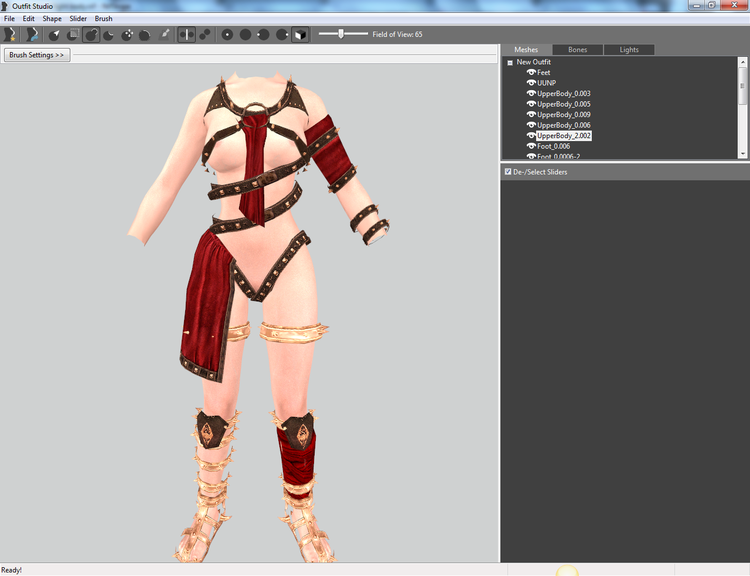Toggle Edit Connected Only mode
The width and height of the screenshot is (750, 576).
pos(205,34)
